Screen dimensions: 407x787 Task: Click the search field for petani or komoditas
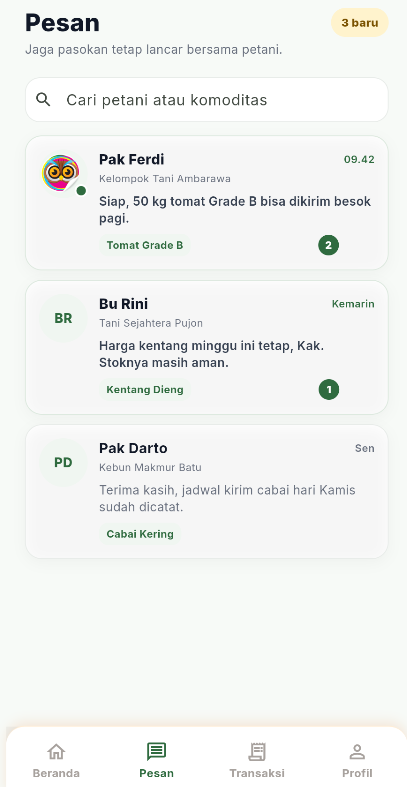point(207,99)
